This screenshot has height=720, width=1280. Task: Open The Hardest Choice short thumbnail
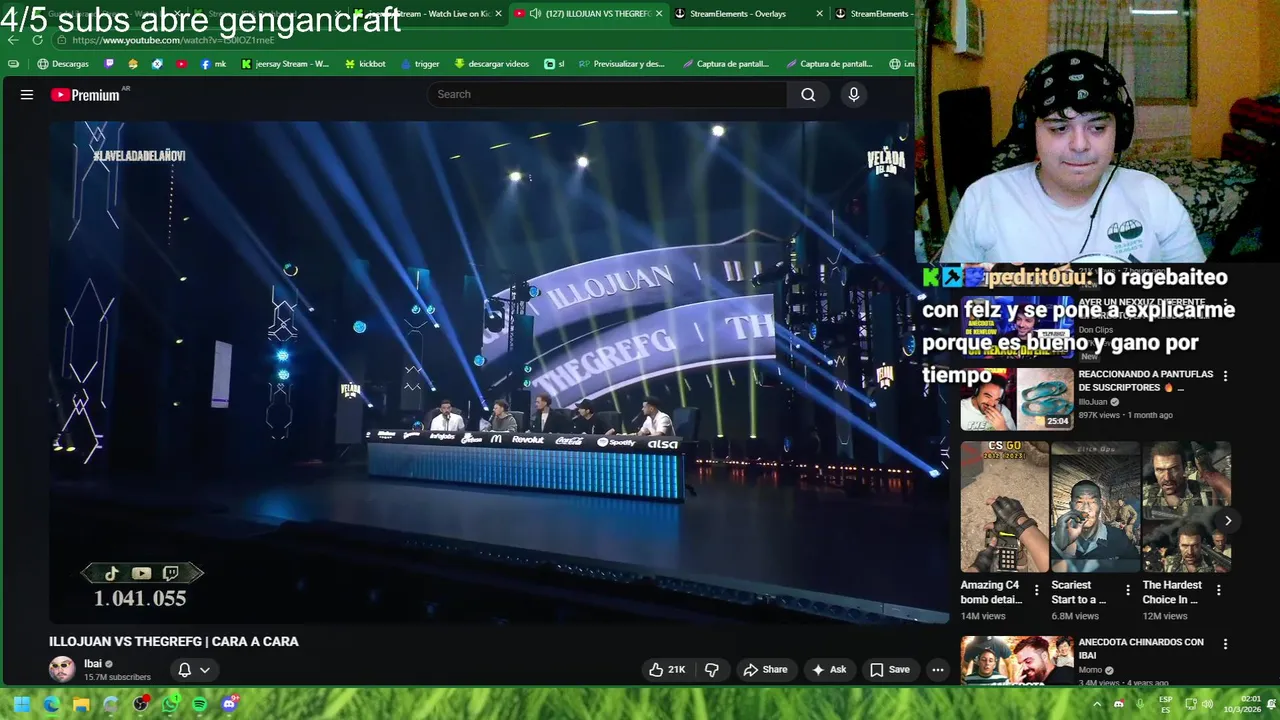coord(1186,507)
